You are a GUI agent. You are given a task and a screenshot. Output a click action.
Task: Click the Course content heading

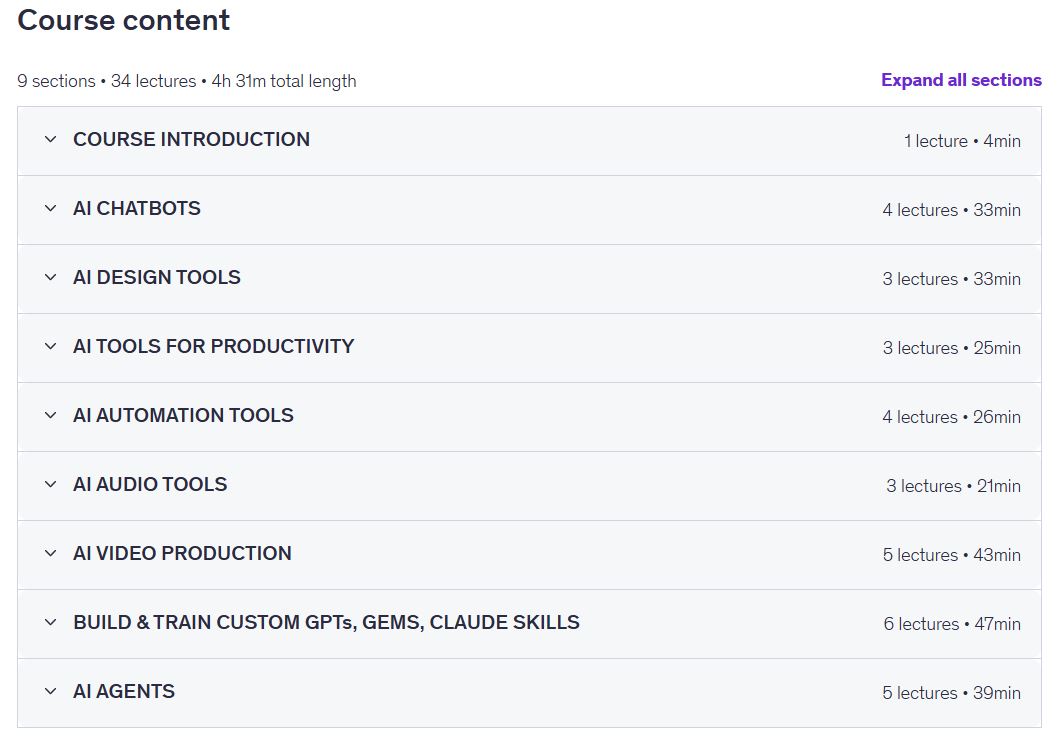click(123, 20)
